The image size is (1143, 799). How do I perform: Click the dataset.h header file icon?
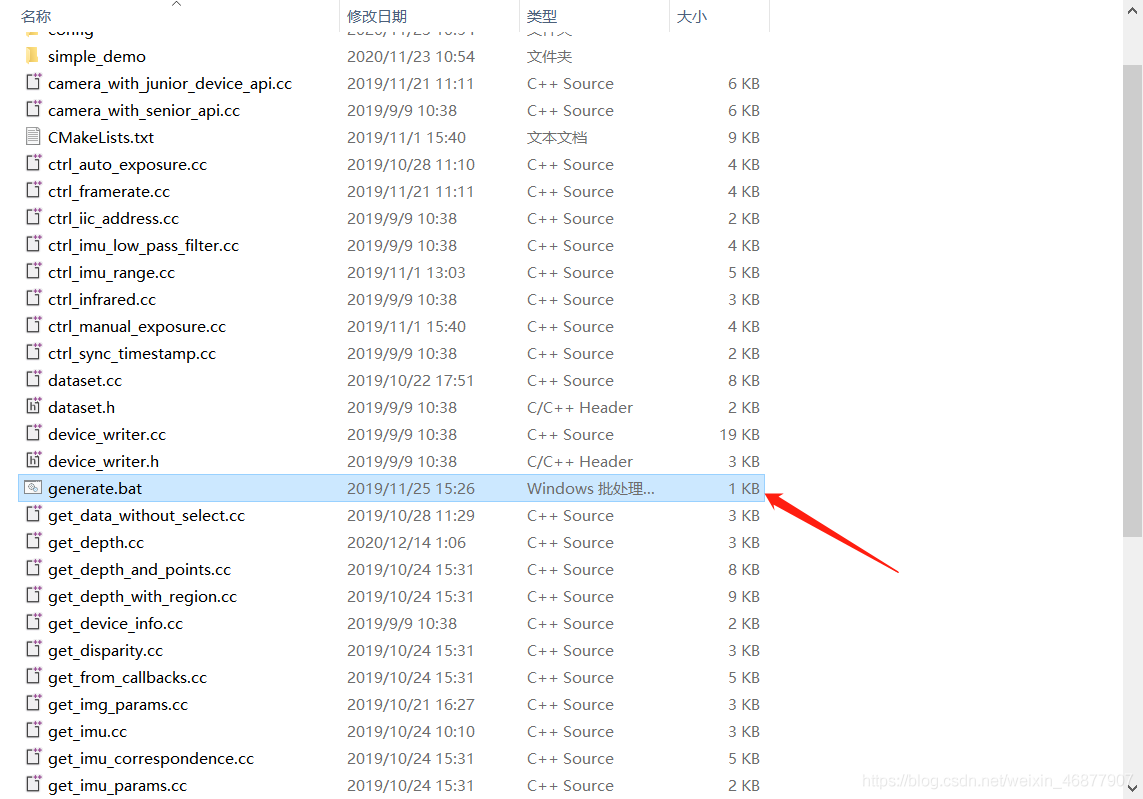point(34,406)
